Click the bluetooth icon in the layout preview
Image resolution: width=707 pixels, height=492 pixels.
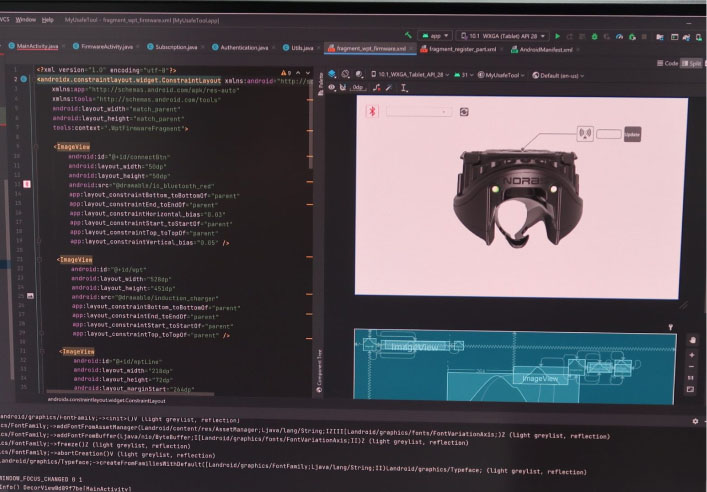click(372, 111)
